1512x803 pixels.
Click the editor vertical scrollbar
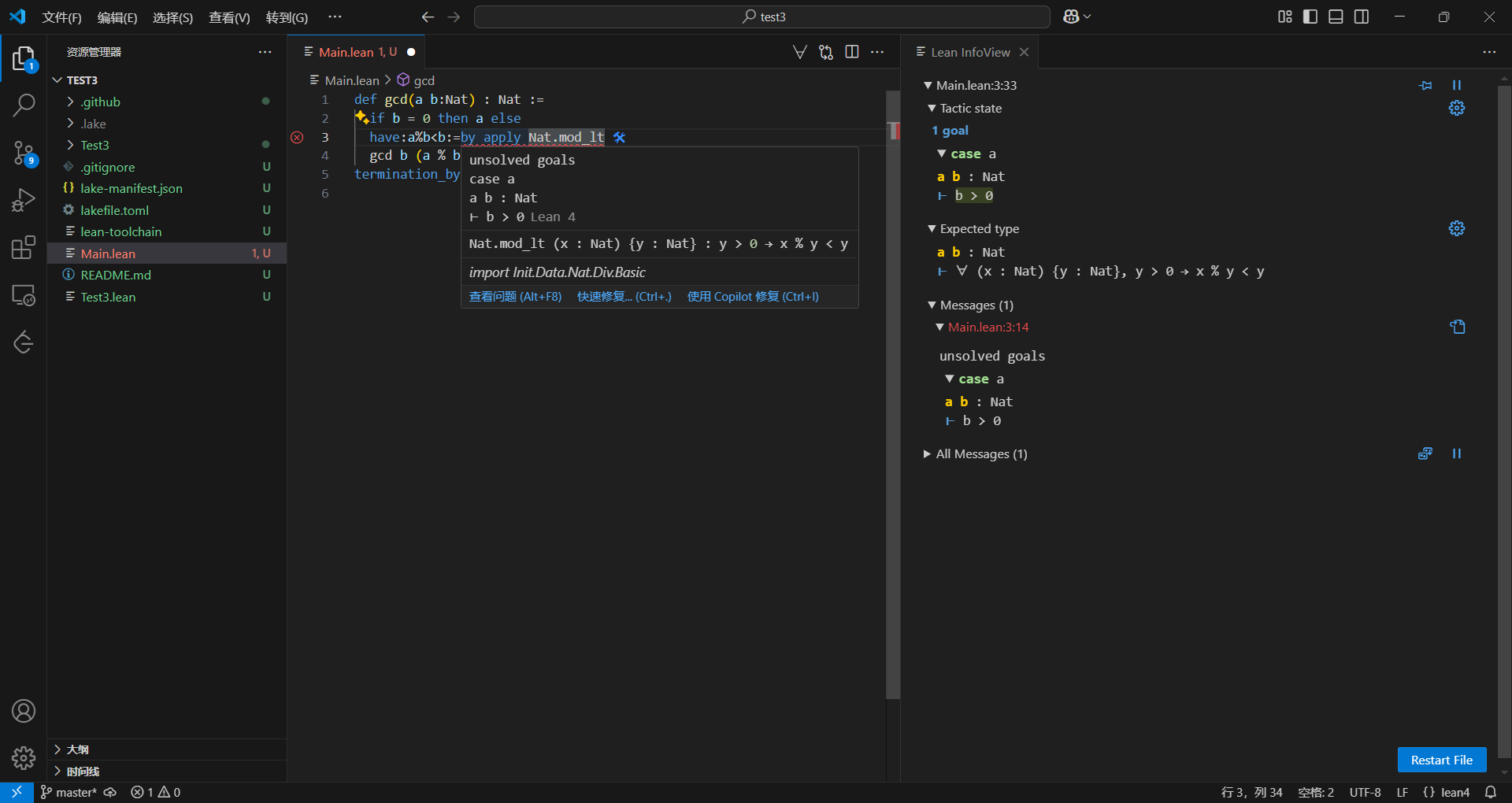point(893,394)
